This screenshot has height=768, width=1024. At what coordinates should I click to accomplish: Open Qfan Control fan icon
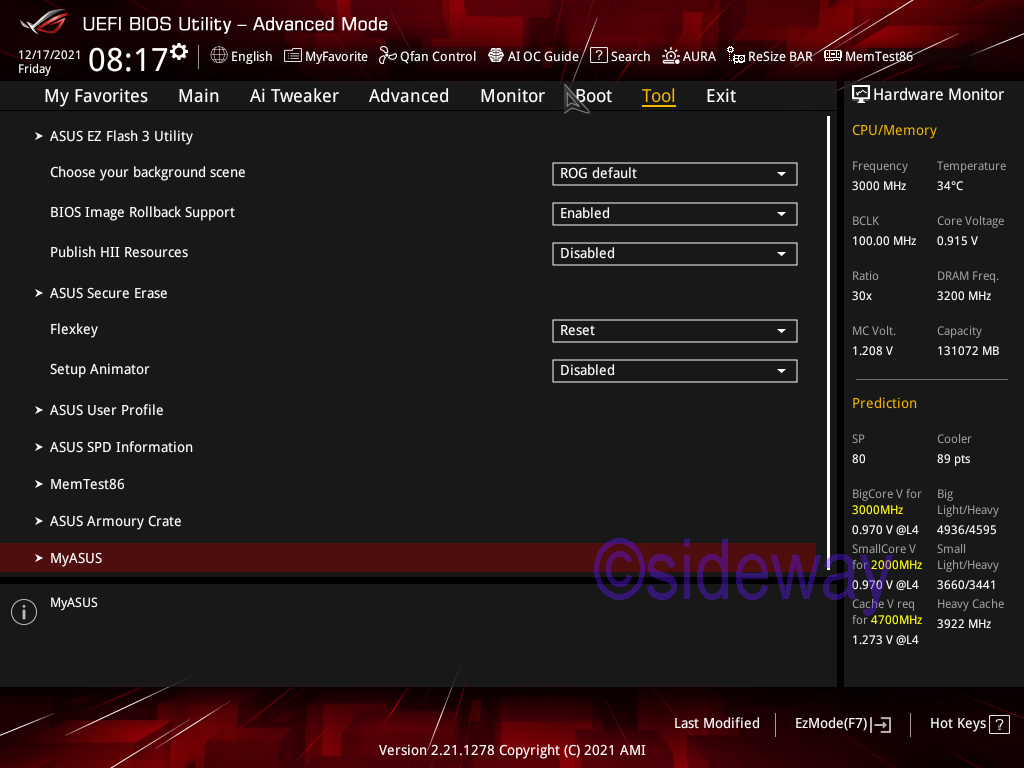coord(388,56)
